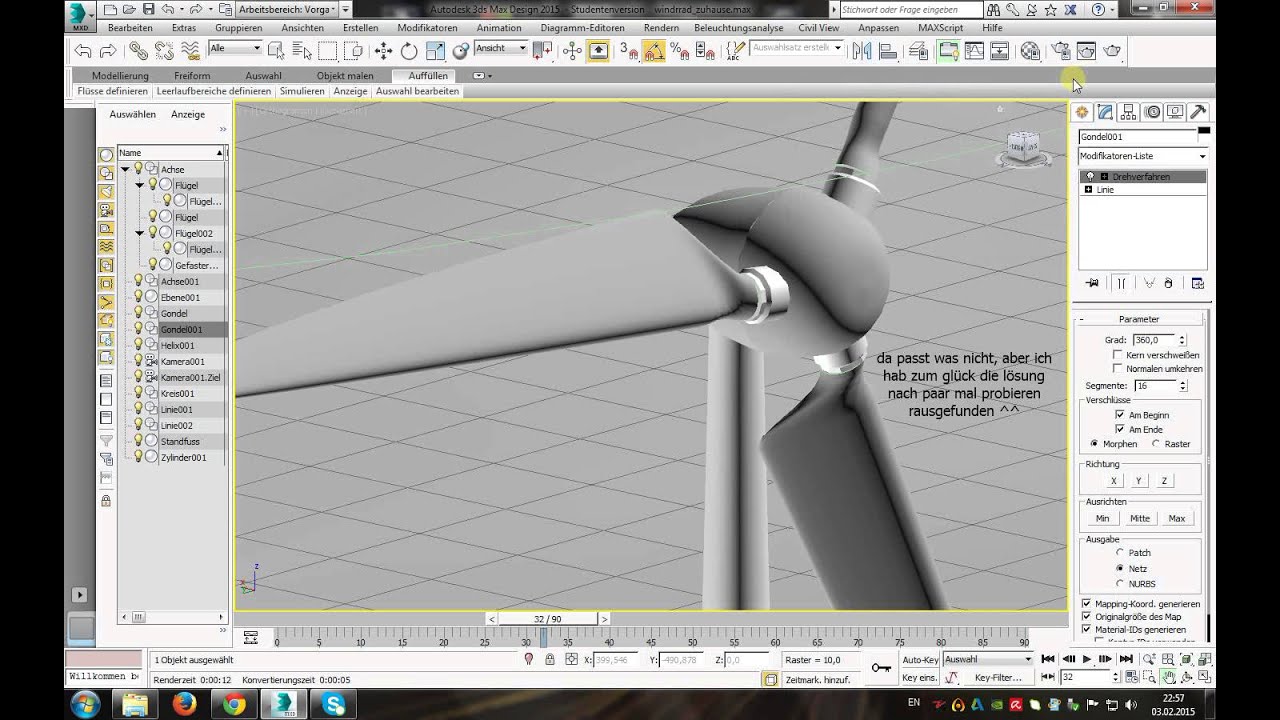Uncheck Mapping-Koord. generieren
The width and height of the screenshot is (1280, 720).
(x=1087, y=604)
